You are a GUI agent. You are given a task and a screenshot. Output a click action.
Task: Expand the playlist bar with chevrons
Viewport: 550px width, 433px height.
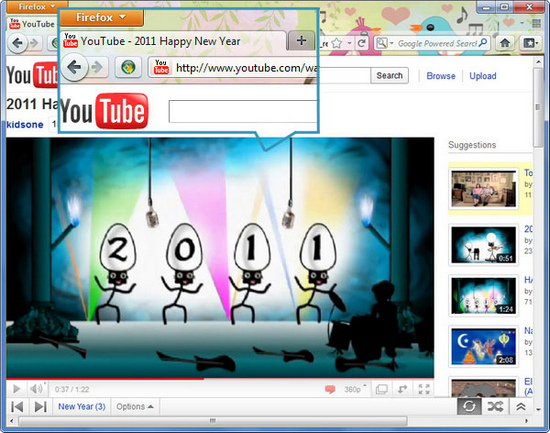tap(521, 407)
